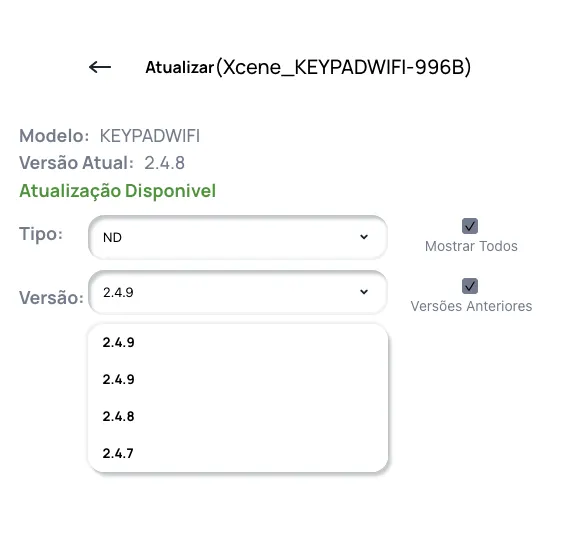This screenshot has height=536, width=576.
Task: Open the Tipo dropdown showing ND
Action: [238, 237]
